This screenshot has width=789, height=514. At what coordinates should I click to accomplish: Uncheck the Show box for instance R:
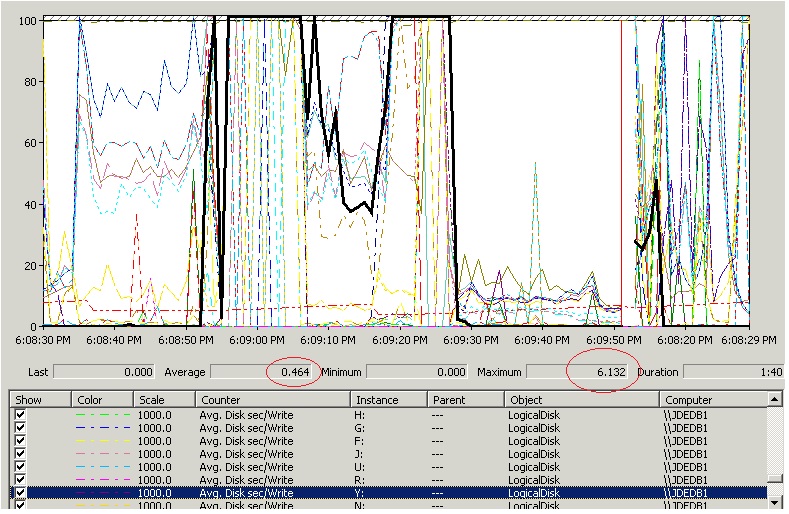tap(20, 480)
